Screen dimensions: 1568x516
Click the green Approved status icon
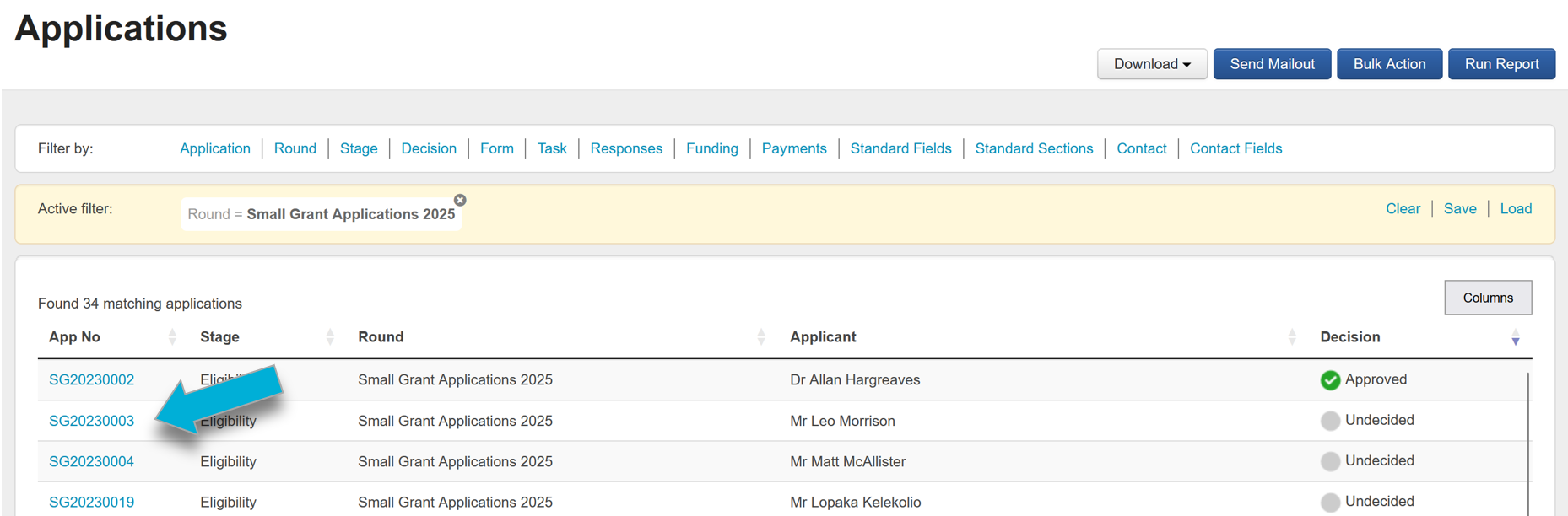pyautogui.click(x=1330, y=380)
